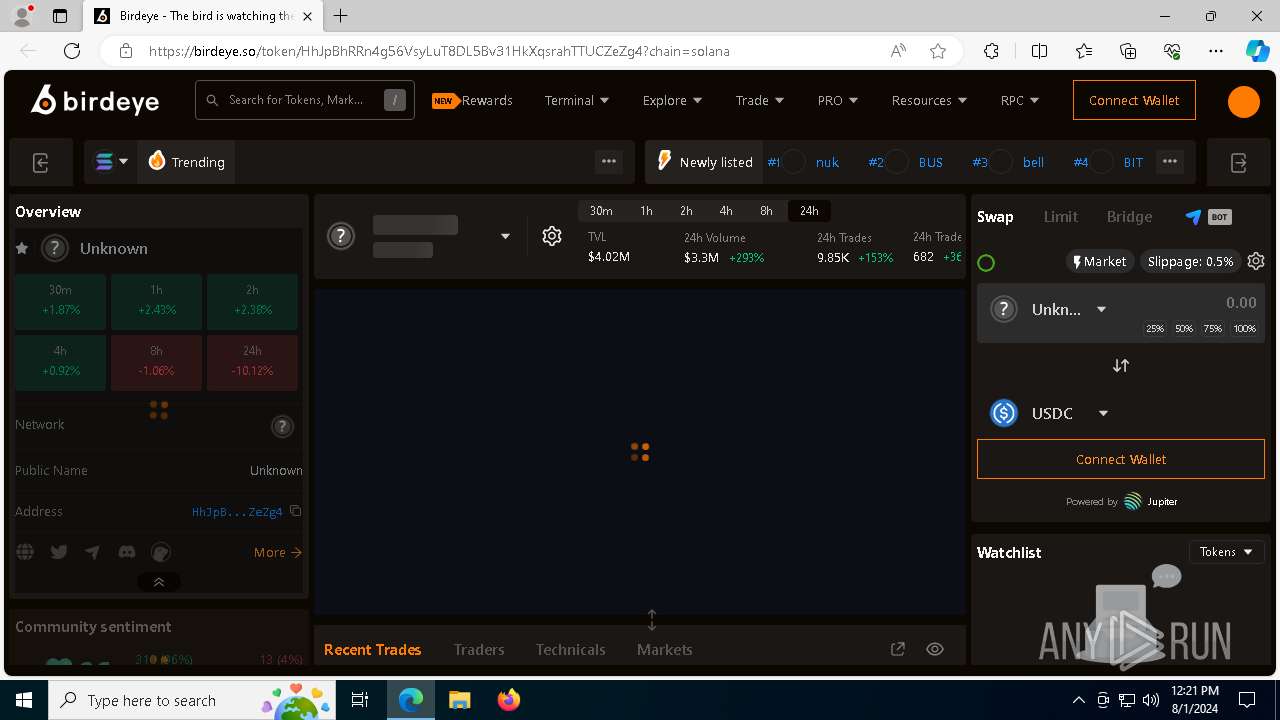Image resolution: width=1280 pixels, height=720 pixels.
Task: Switch to the Technicals tab
Action: coord(571,649)
